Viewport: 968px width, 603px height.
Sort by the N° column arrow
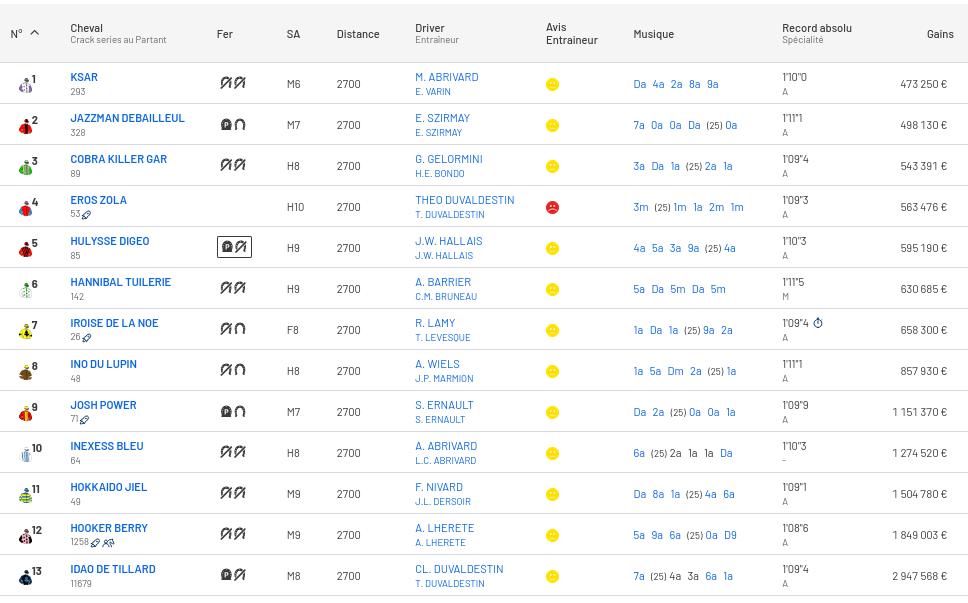tap(34, 34)
